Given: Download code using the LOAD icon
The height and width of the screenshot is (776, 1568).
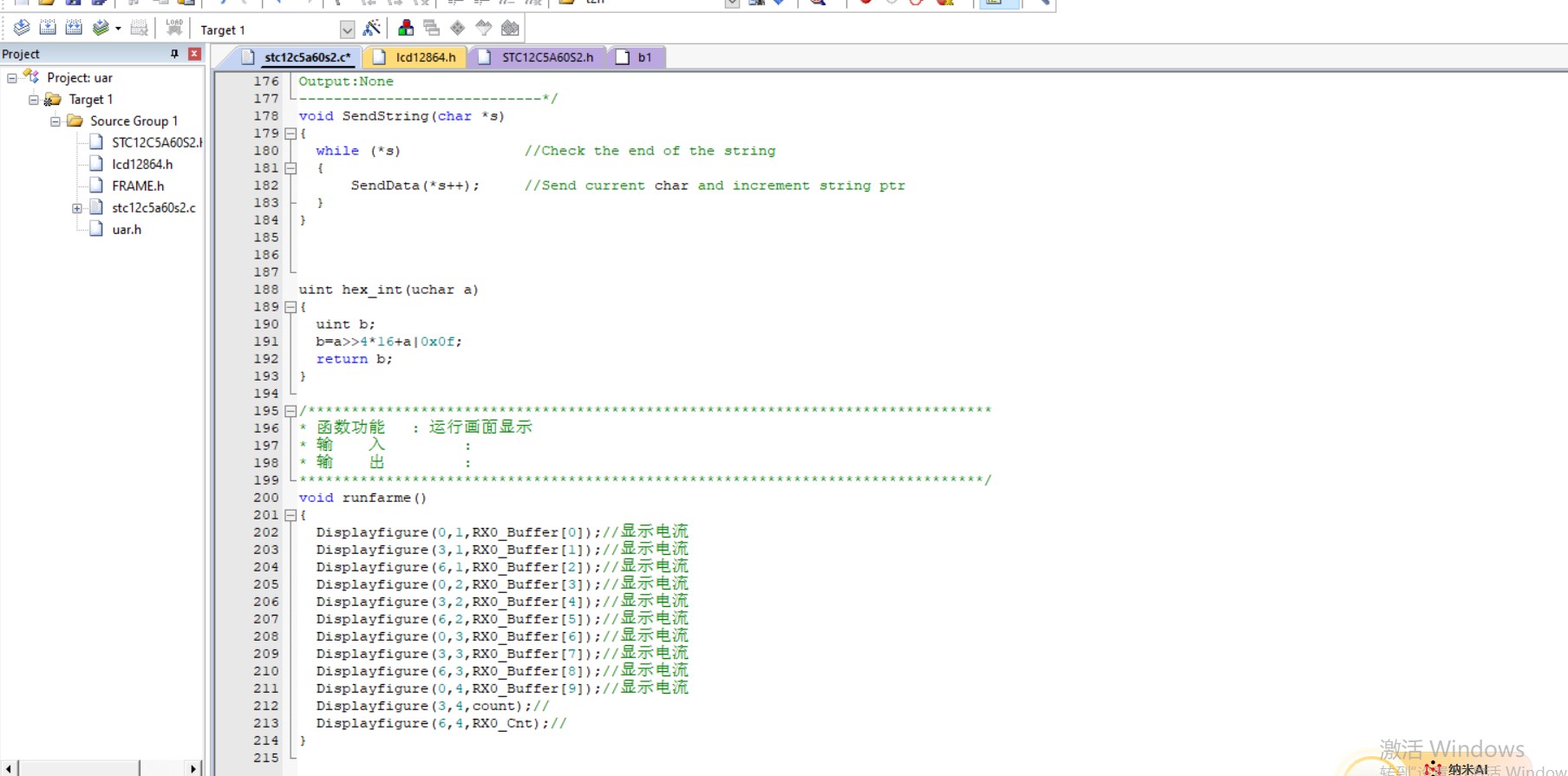Looking at the screenshot, I should [174, 29].
